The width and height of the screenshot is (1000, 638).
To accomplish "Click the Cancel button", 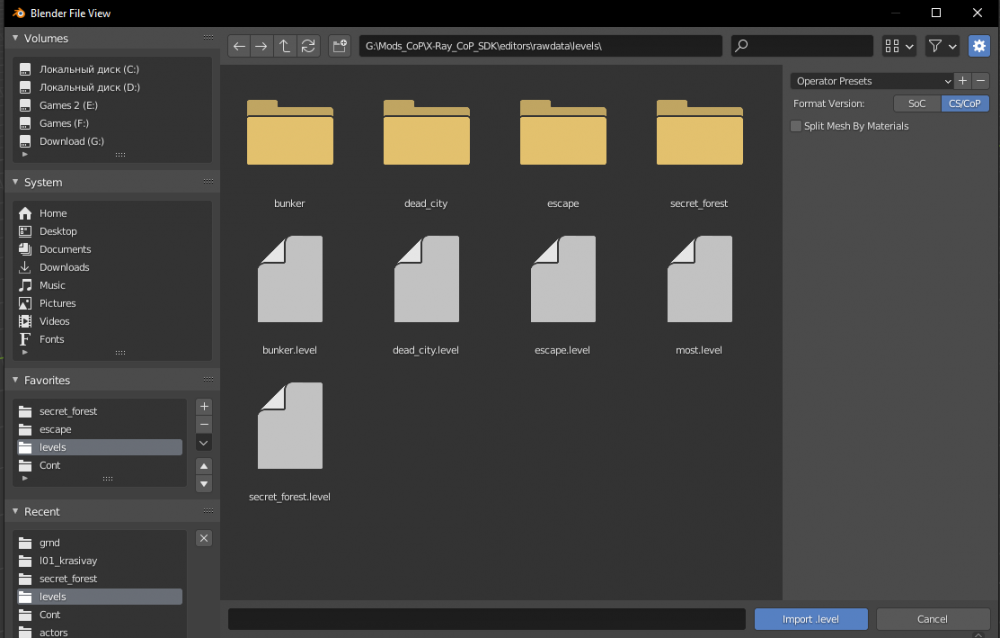I will 932,619.
